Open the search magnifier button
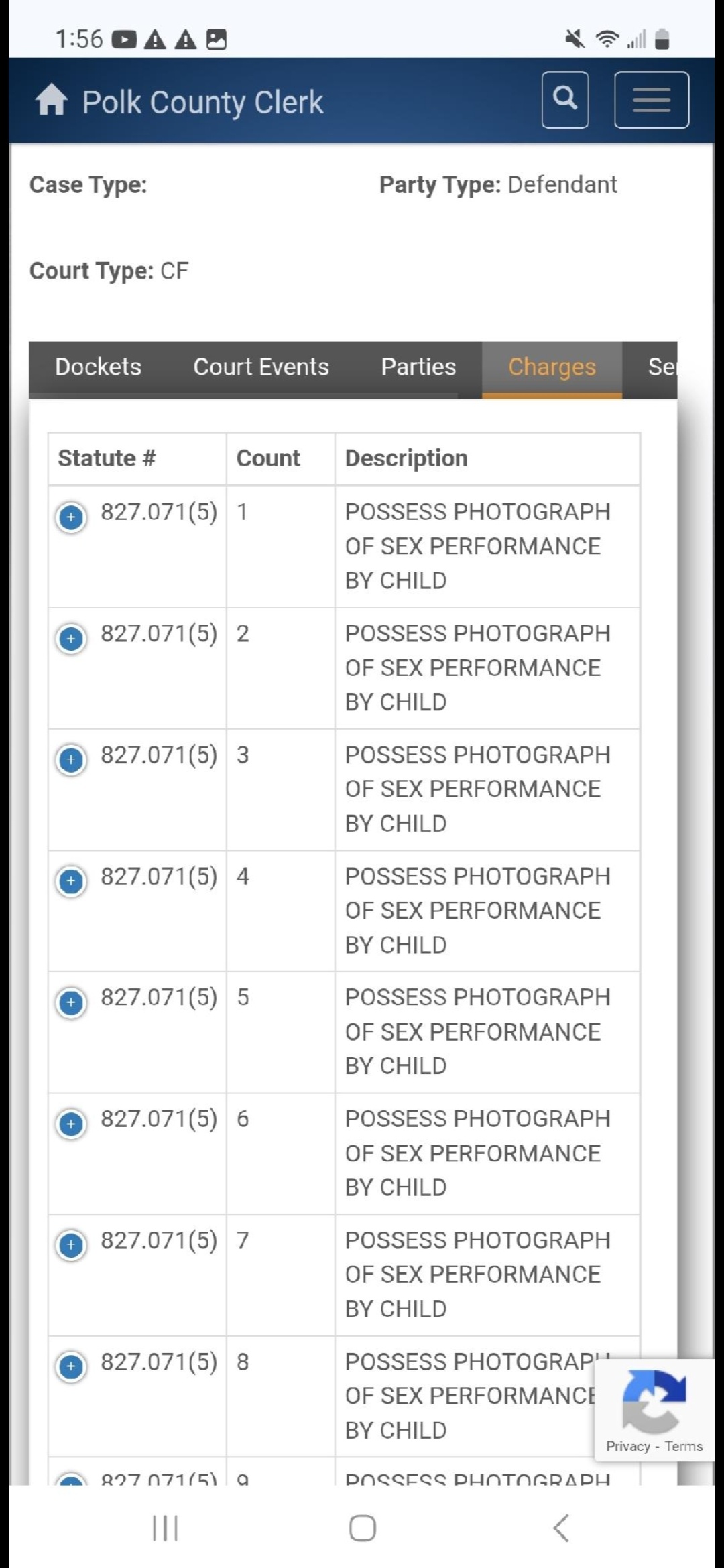The image size is (724, 1568). 565,99
